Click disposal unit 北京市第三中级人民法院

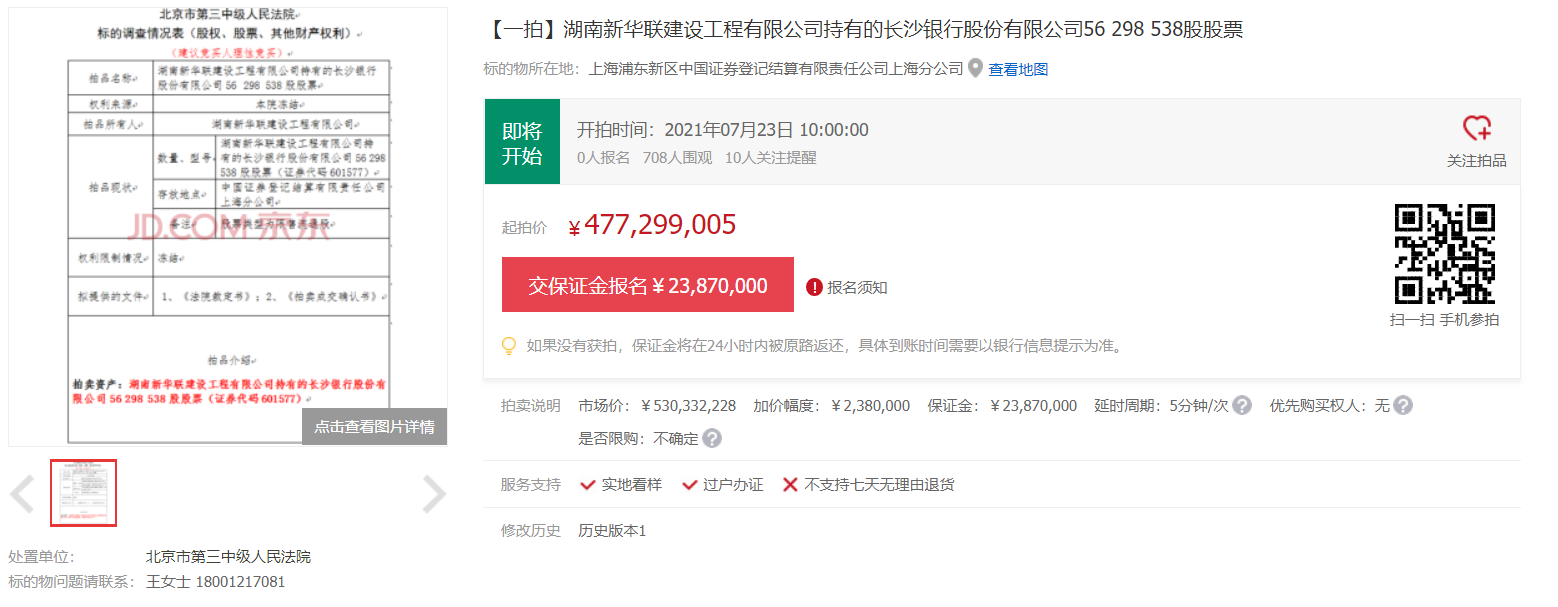(228, 557)
